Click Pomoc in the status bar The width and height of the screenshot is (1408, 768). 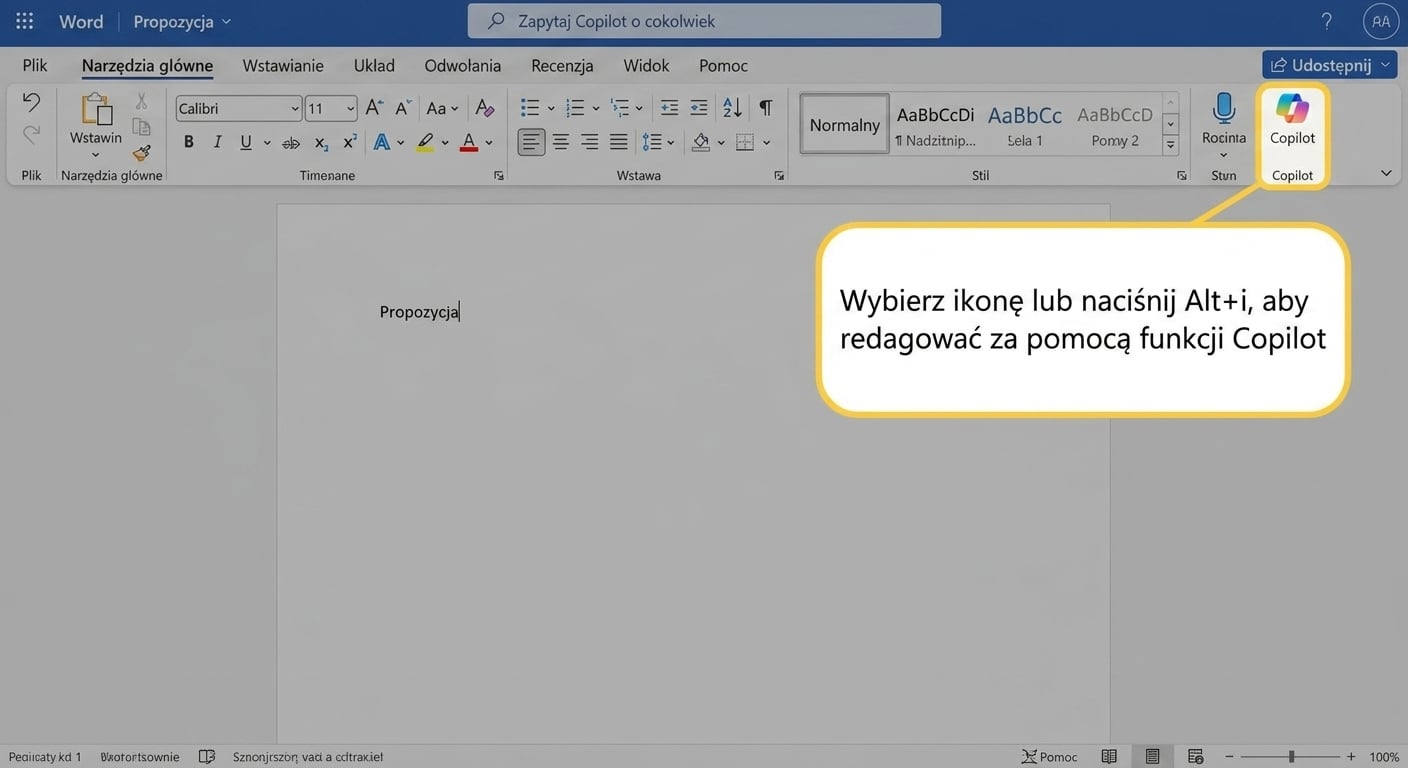(x=1049, y=757)
